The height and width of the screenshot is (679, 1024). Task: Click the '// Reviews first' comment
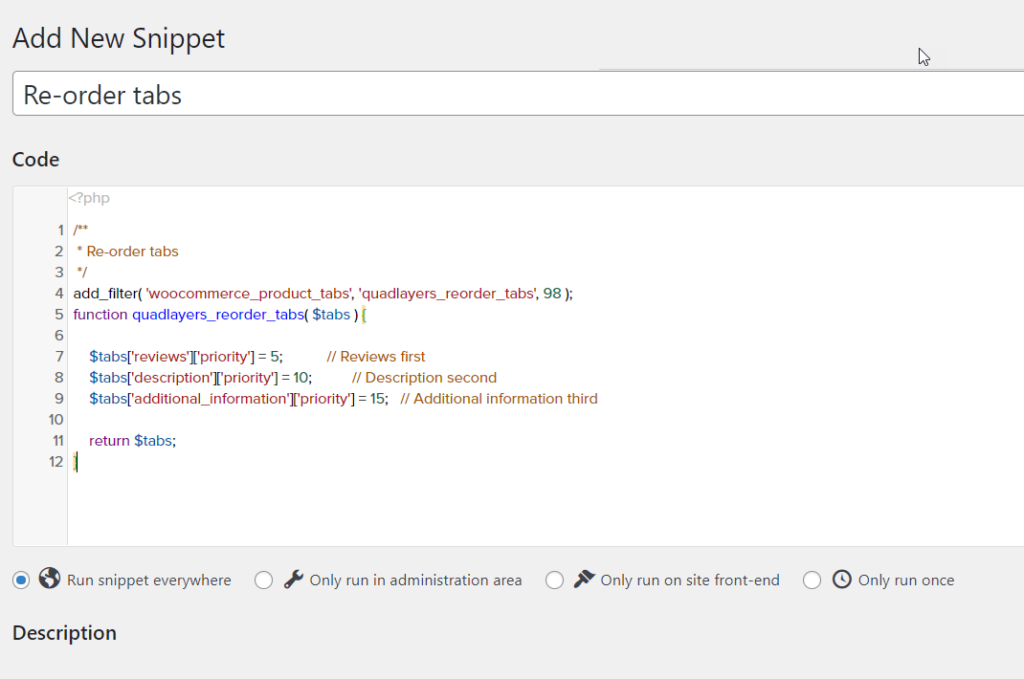376,356
